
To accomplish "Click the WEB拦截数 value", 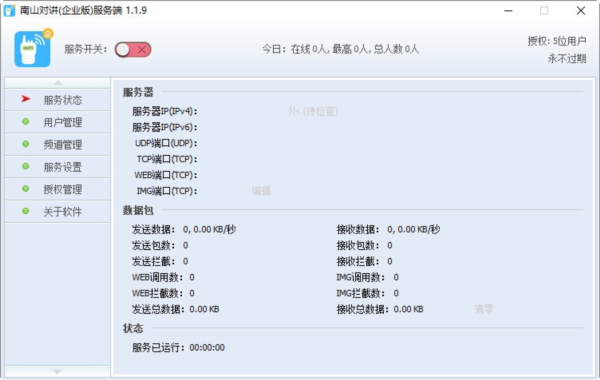I will [192, 293].
